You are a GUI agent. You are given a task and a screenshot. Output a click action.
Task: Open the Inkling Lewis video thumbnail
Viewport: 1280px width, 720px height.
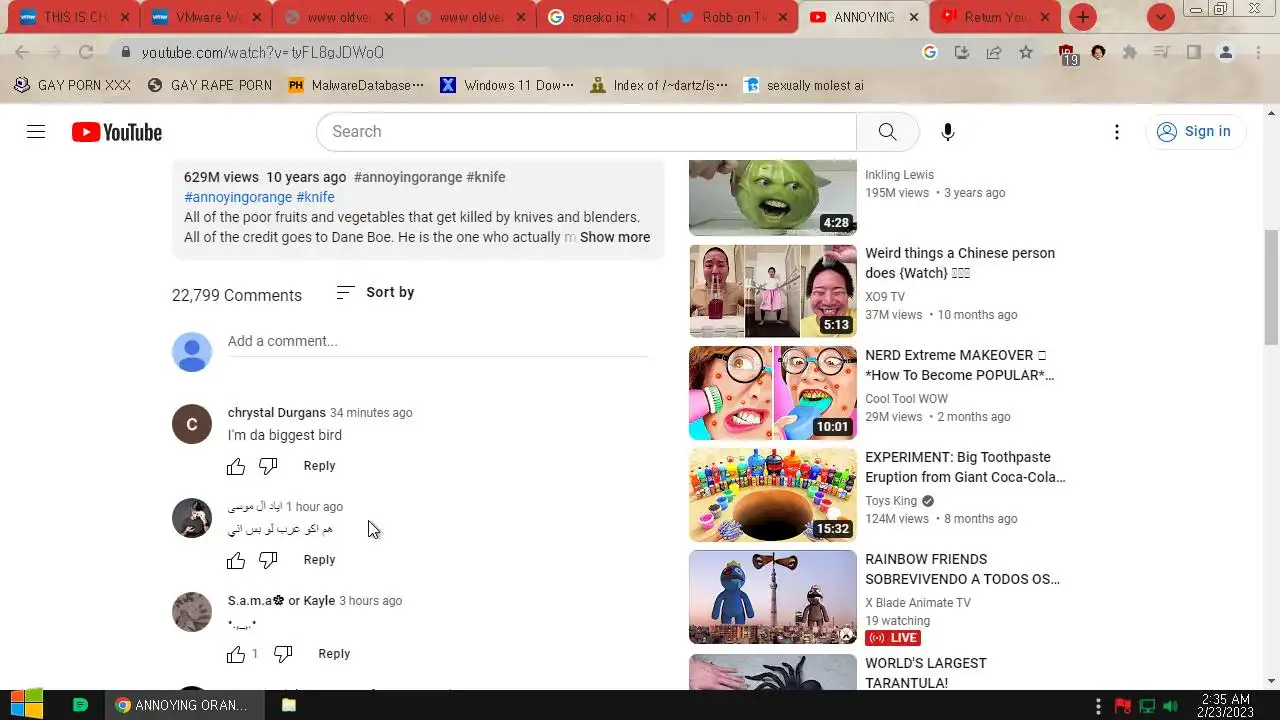[773, 197]
